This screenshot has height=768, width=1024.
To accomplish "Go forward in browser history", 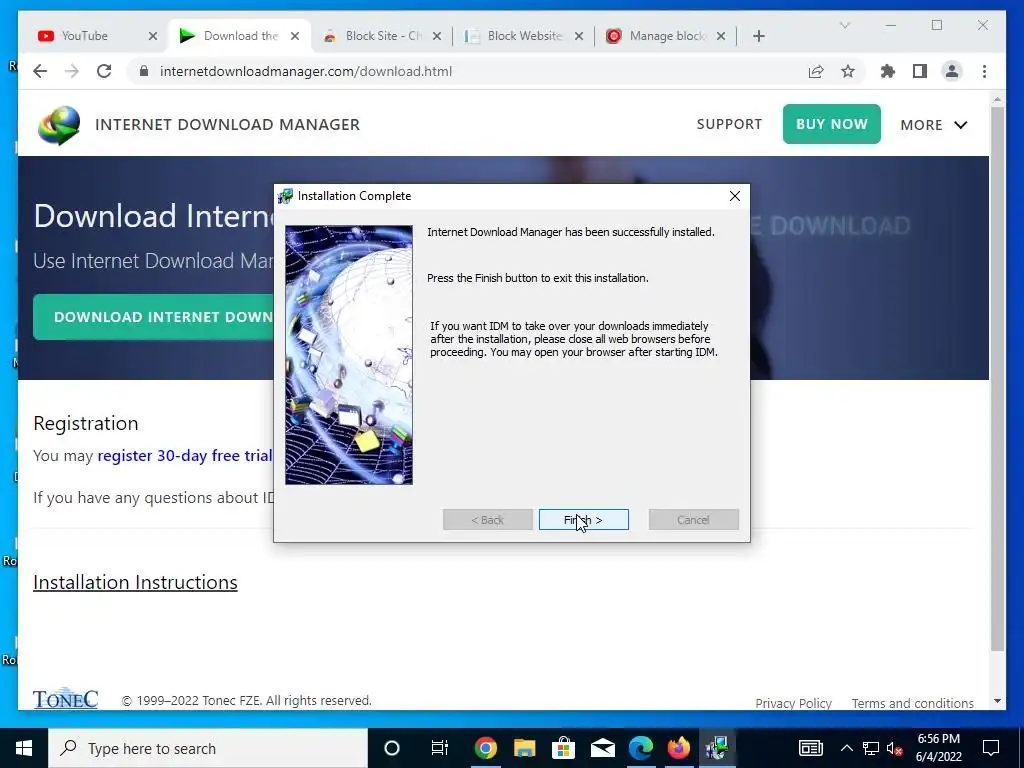I will 72,71.
